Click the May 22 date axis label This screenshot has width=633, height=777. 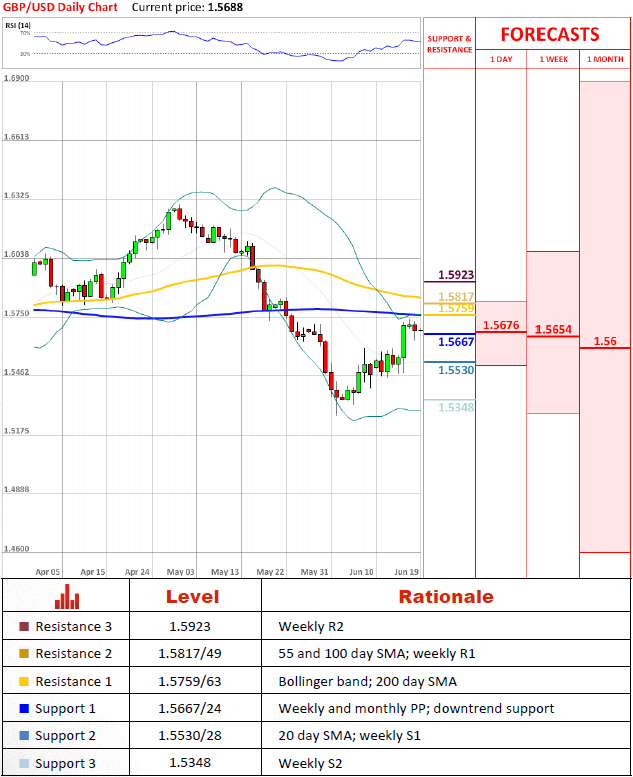270,572
